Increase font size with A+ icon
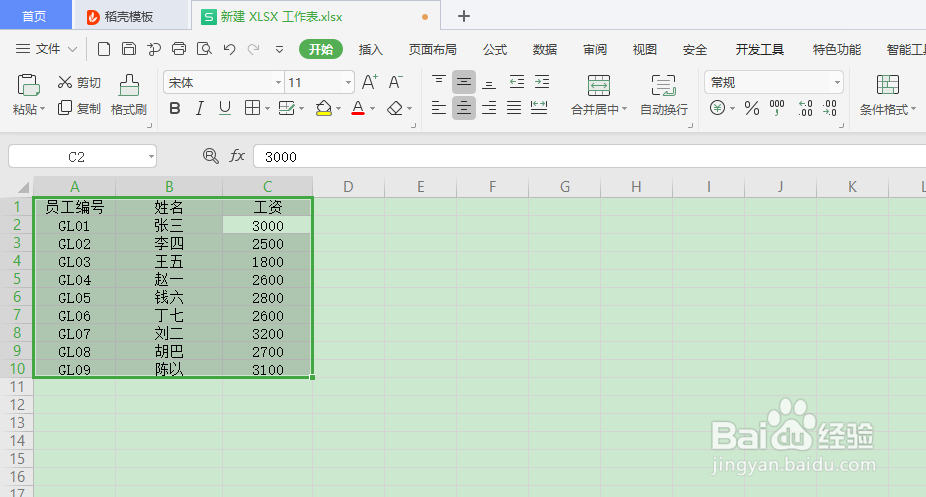Screen dimensions: 926x497 tap(370, 82)
